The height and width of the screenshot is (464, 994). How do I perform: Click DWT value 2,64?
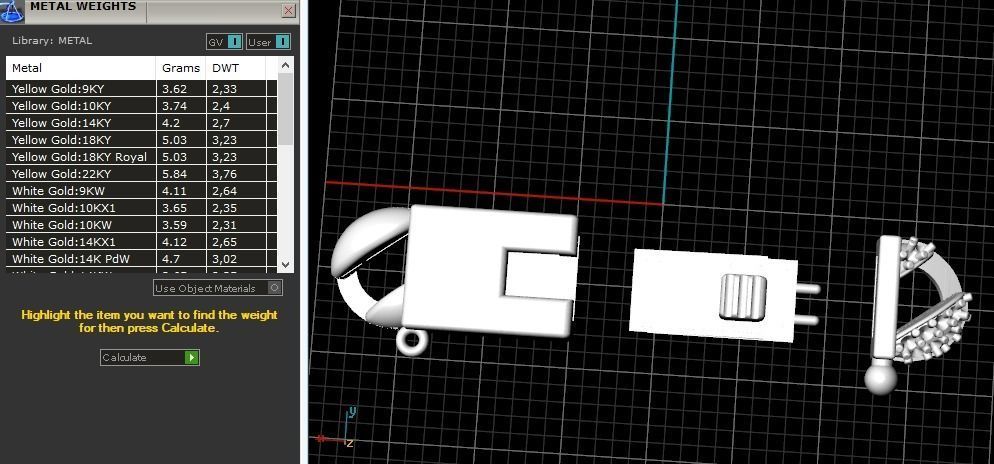224,191
